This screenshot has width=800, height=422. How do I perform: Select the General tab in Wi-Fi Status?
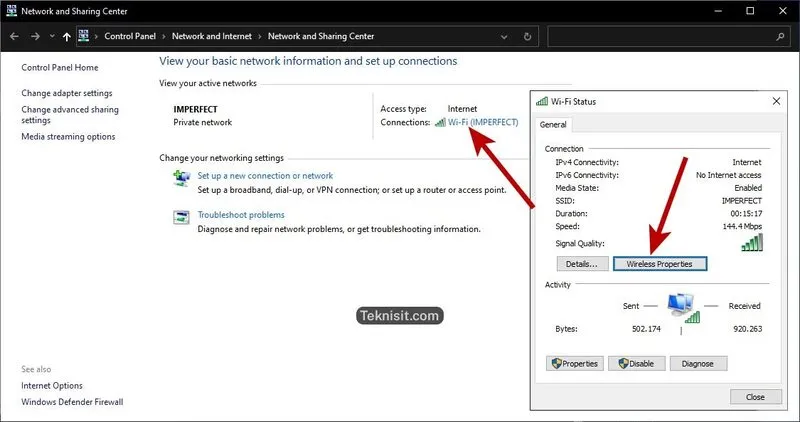pos(553,125)
